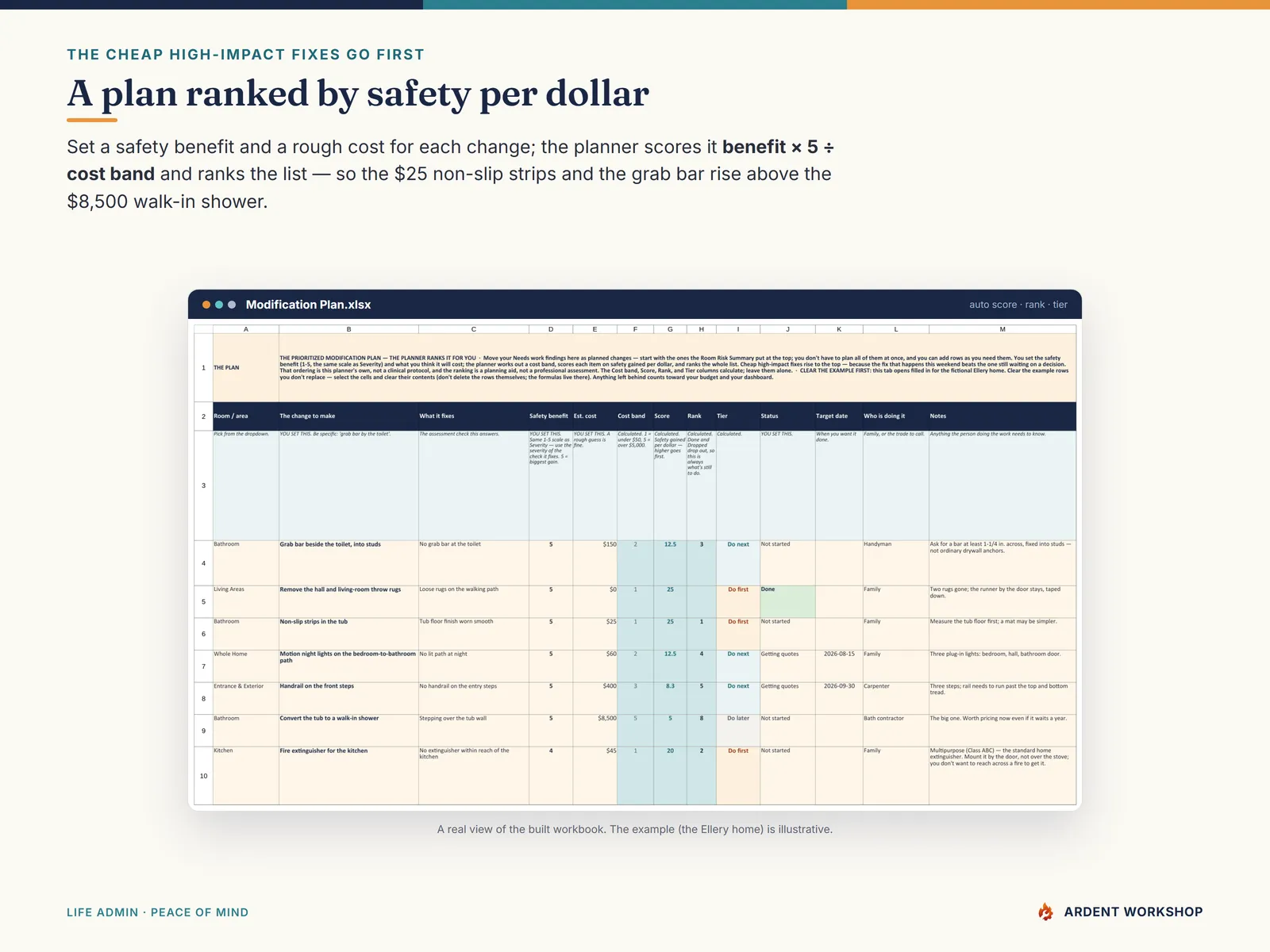The width and height of the screenshot is (1270, 952).
Task: Click the workbook caption below the screenshot
Action: [x=635, y=829]
